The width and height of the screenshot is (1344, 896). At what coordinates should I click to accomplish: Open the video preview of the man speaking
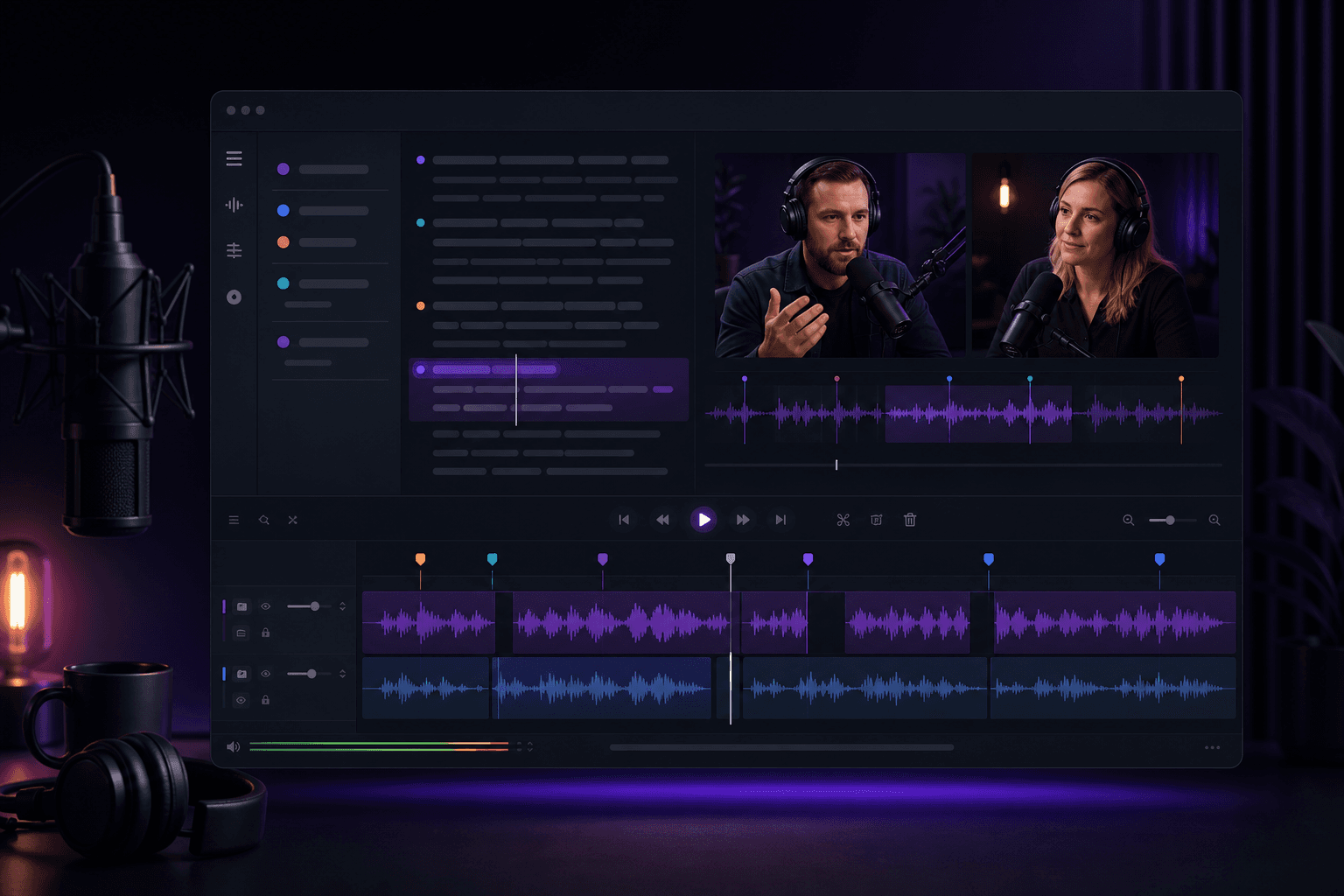pyautogui.click(x=840, y=255)
